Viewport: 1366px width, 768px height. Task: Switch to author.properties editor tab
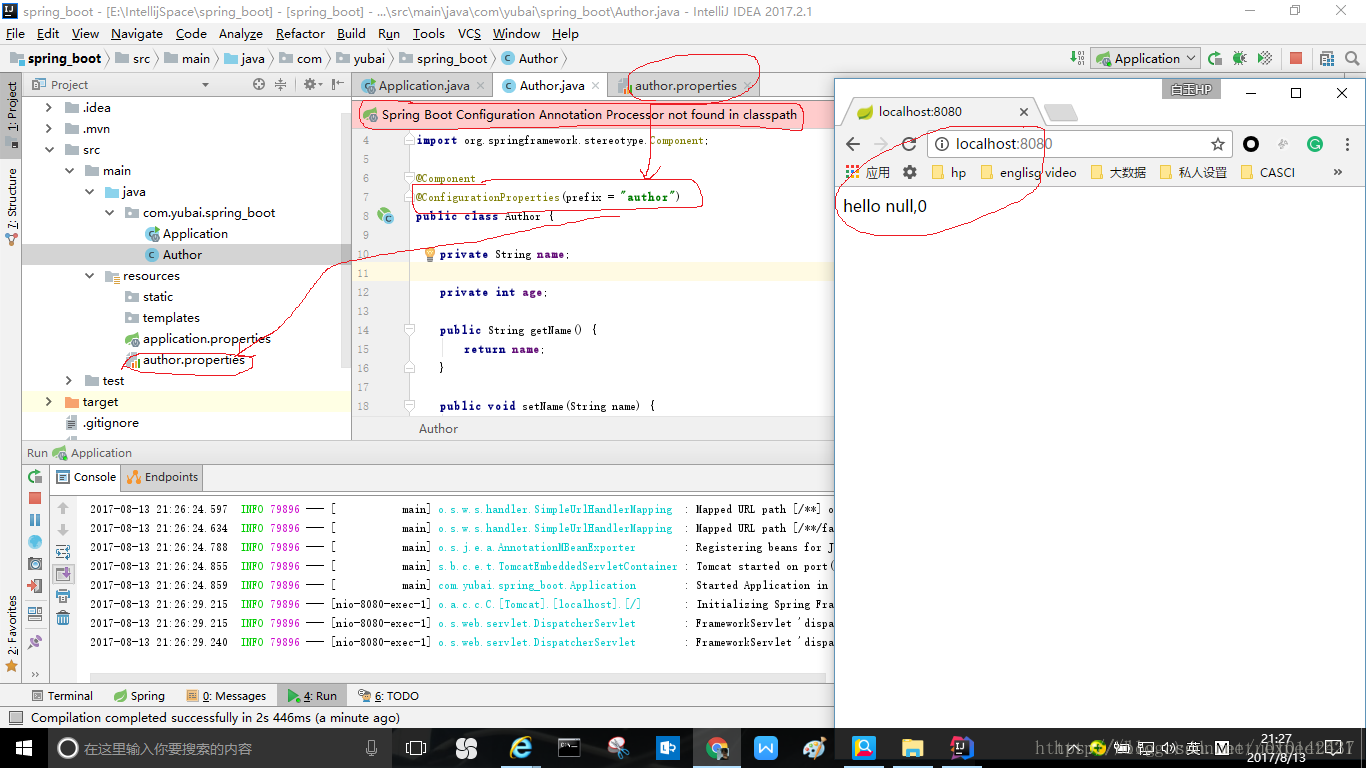685,86
